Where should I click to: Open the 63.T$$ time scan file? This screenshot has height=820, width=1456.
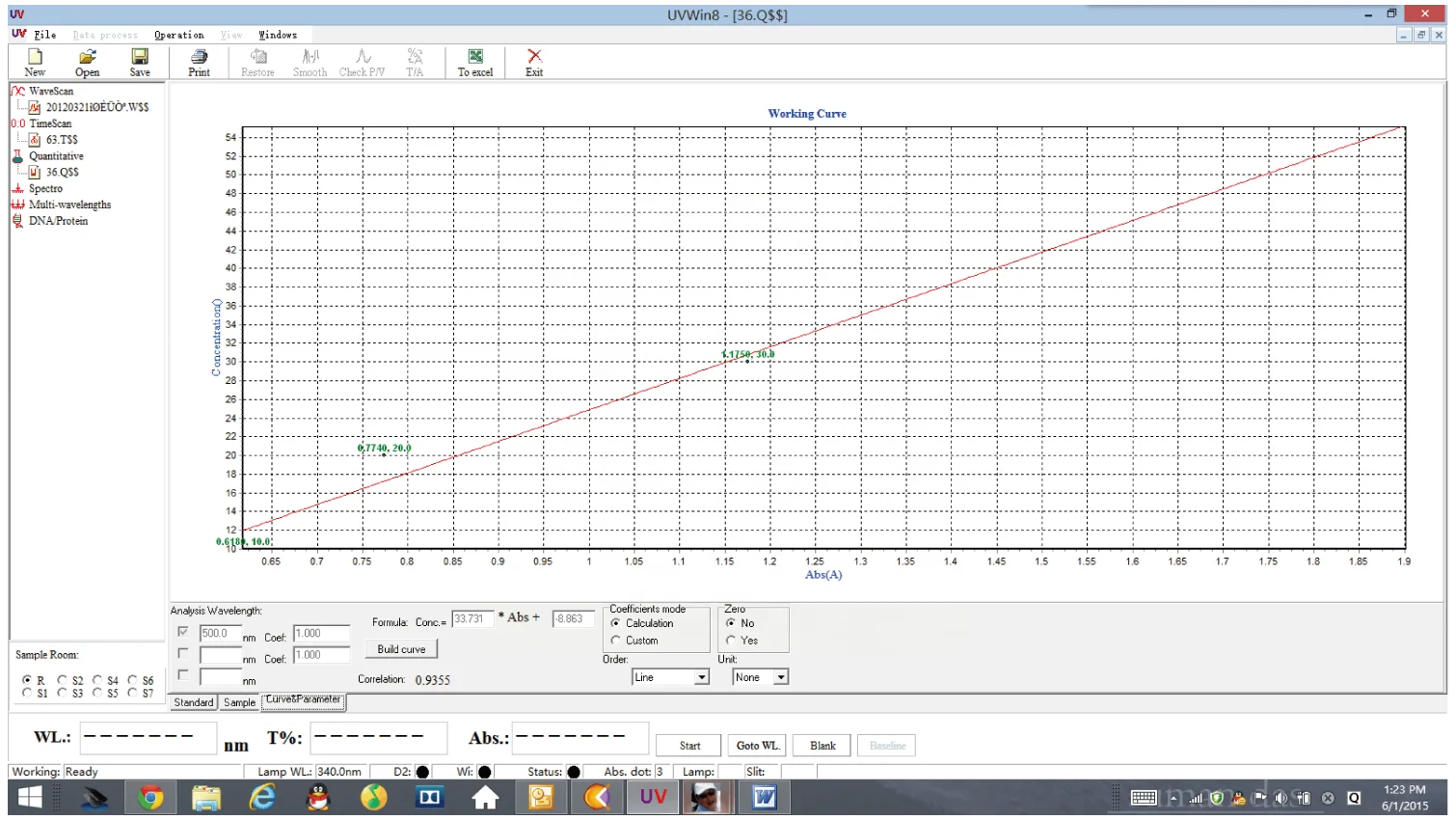61,140
